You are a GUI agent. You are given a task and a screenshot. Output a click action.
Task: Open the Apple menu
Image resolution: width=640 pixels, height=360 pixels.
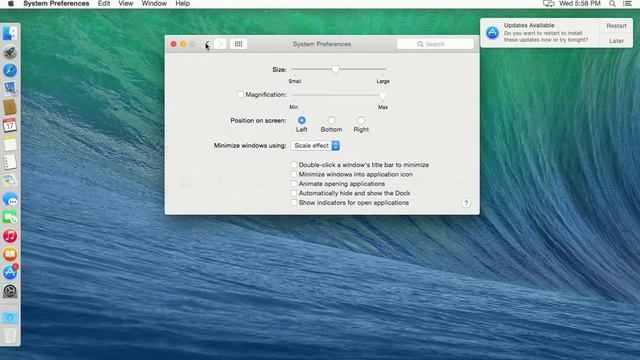[x=11, y=4]
